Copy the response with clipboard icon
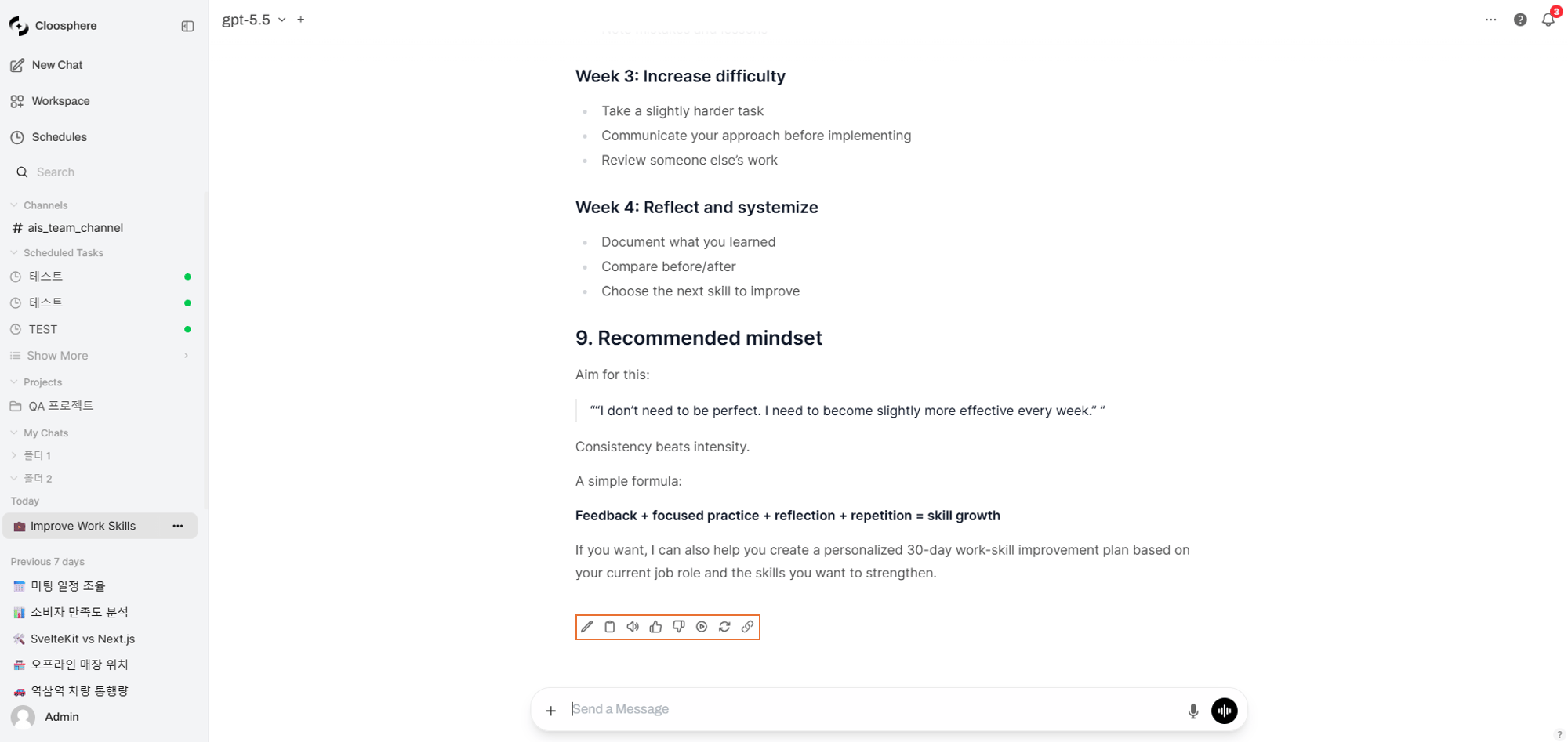Viewport: 1568px width, 742px height. pos(610,627)
